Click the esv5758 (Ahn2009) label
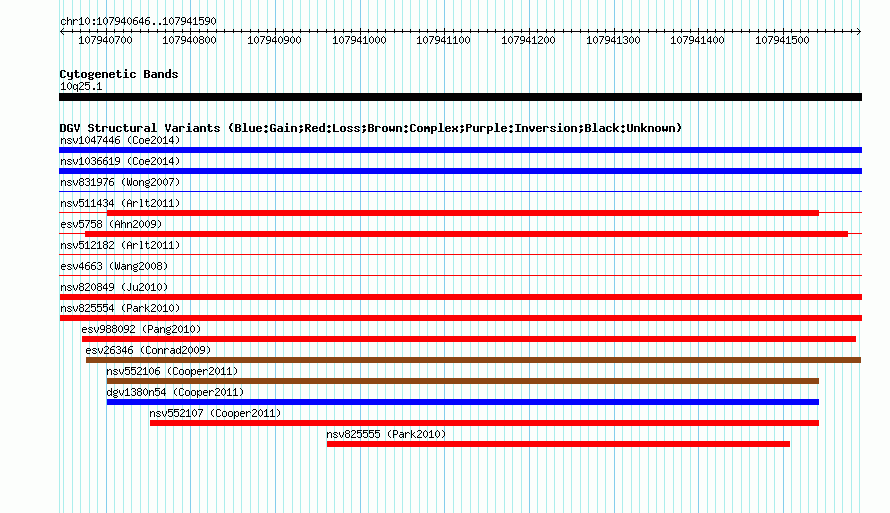The width and height of the screenshot is (890, 513). pos(111,224)
